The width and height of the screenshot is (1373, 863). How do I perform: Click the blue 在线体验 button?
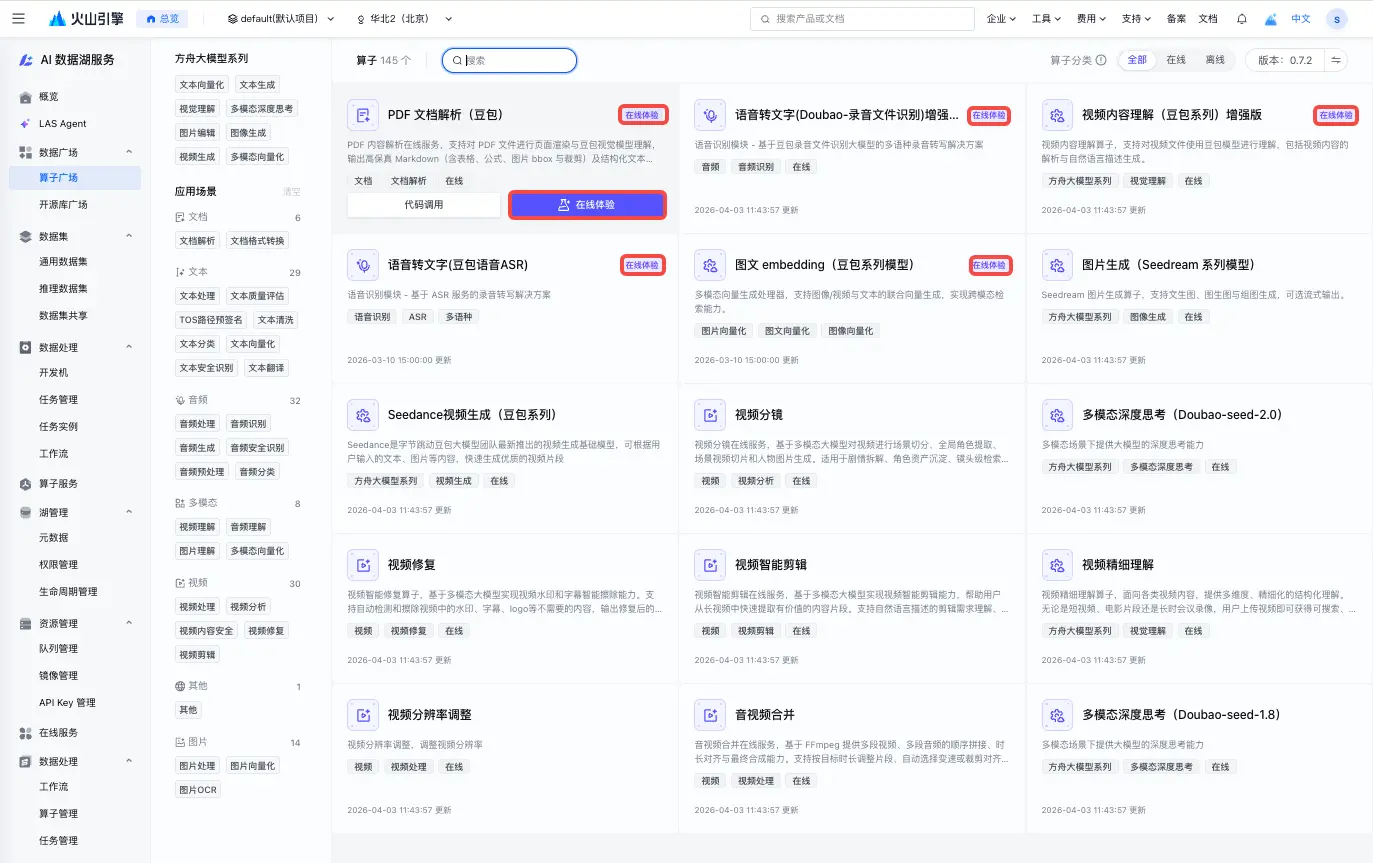coord(587,205)
